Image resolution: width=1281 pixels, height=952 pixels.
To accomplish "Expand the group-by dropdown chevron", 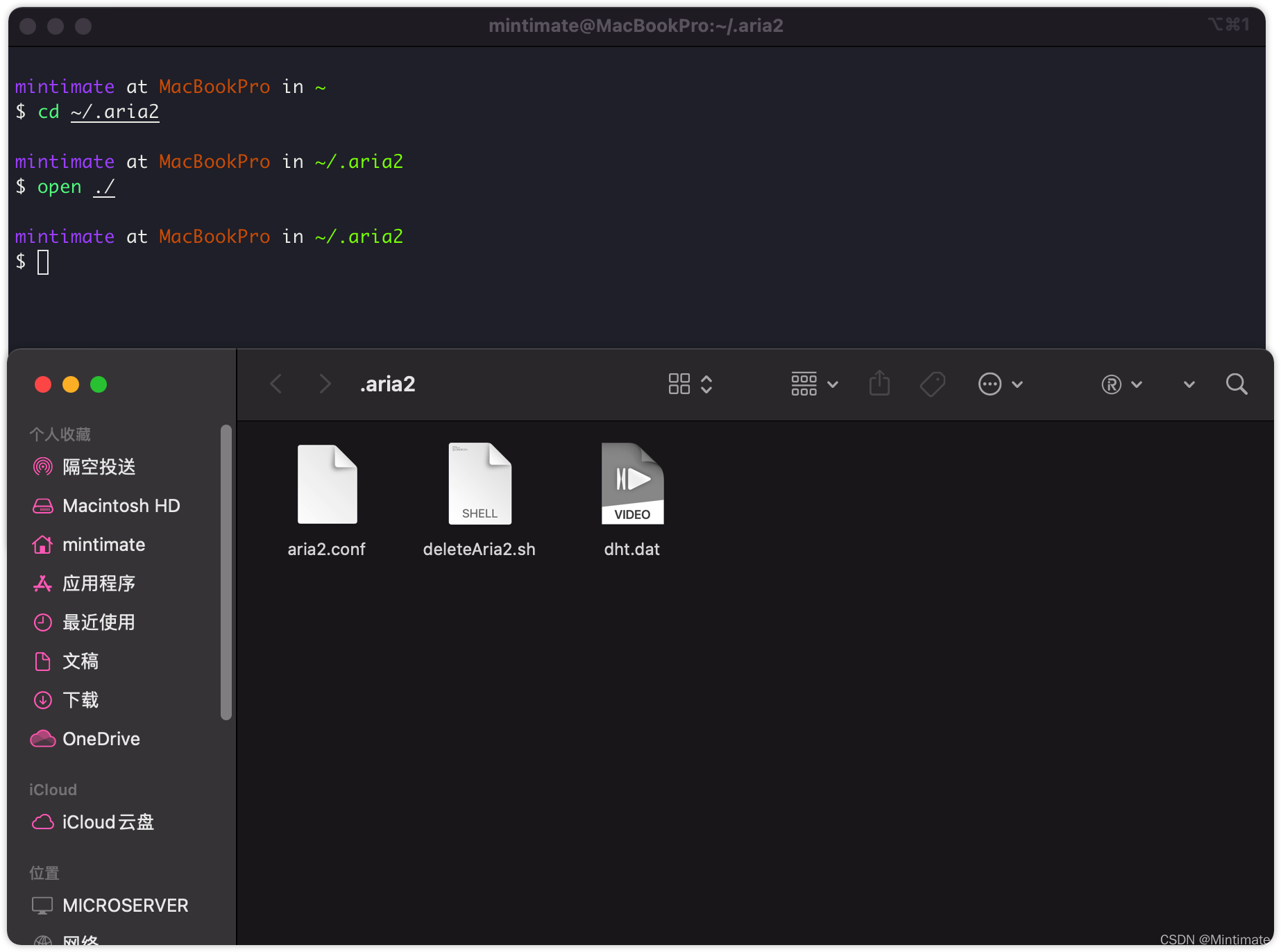I will [x=833, y=384].
